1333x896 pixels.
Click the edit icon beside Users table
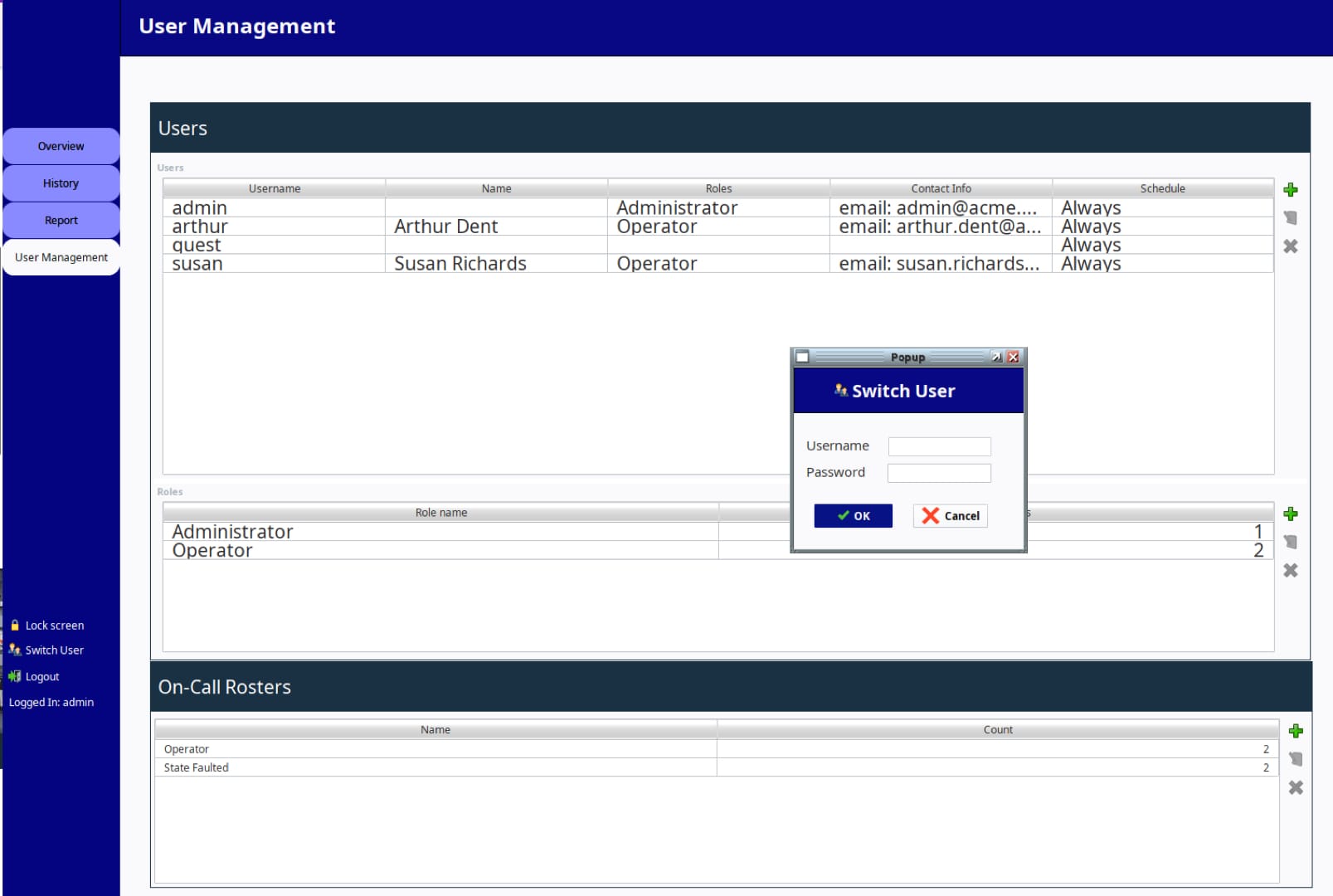click(x=1290, y=218)
